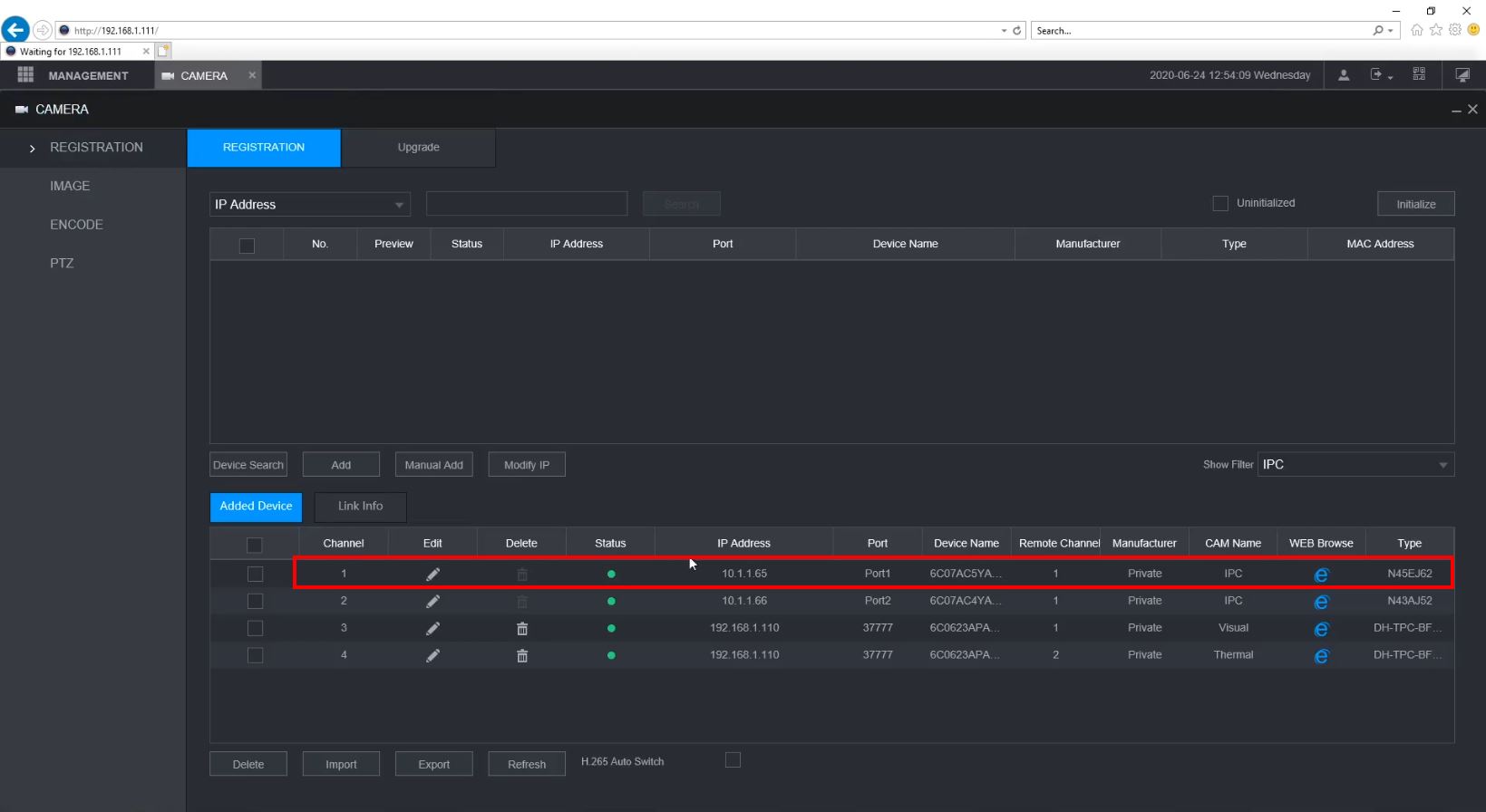Enable the Uninitialized checkbox
Image resolution: width=1486 pixels, height=812 pixels.
(x=1220, y=203)
